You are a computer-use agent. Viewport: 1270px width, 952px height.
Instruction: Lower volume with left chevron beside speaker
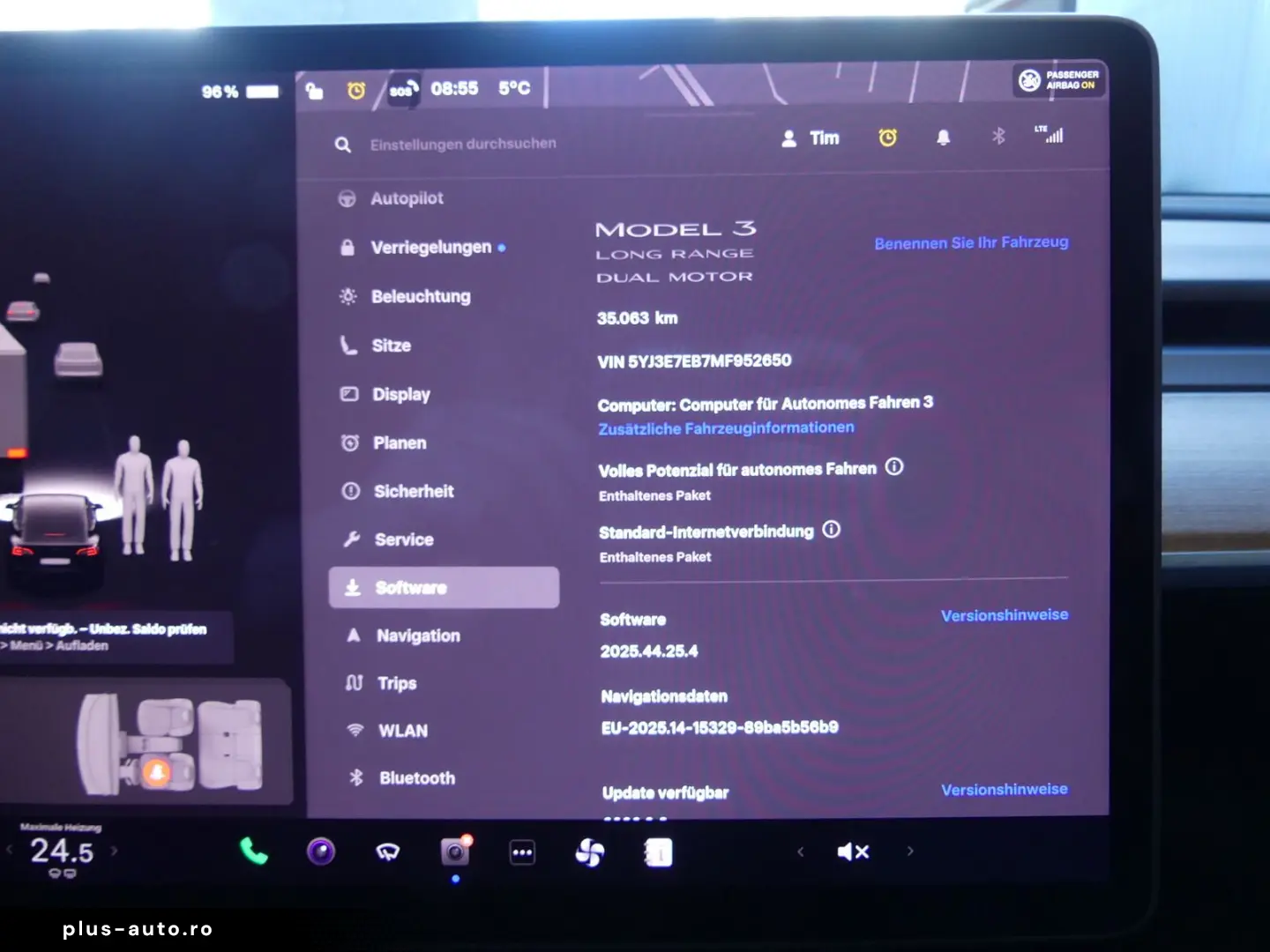(801, 852)
